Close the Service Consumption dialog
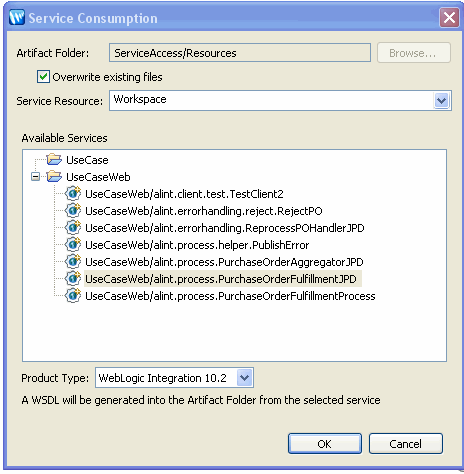This screenshot has width=464, height=474. coord(449,17)
